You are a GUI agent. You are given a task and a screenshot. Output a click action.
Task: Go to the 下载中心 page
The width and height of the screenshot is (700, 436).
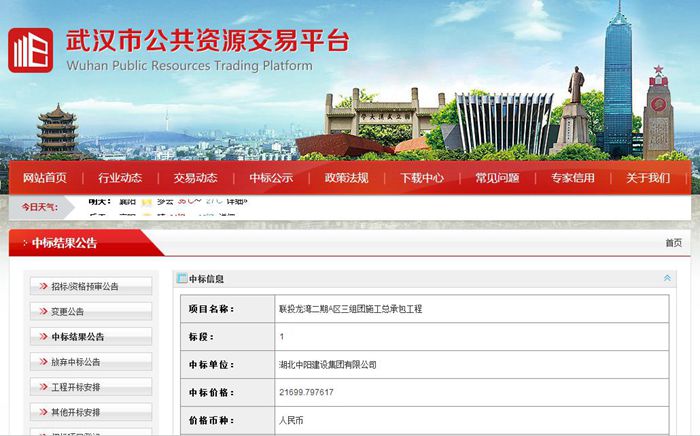coord(421,178)
